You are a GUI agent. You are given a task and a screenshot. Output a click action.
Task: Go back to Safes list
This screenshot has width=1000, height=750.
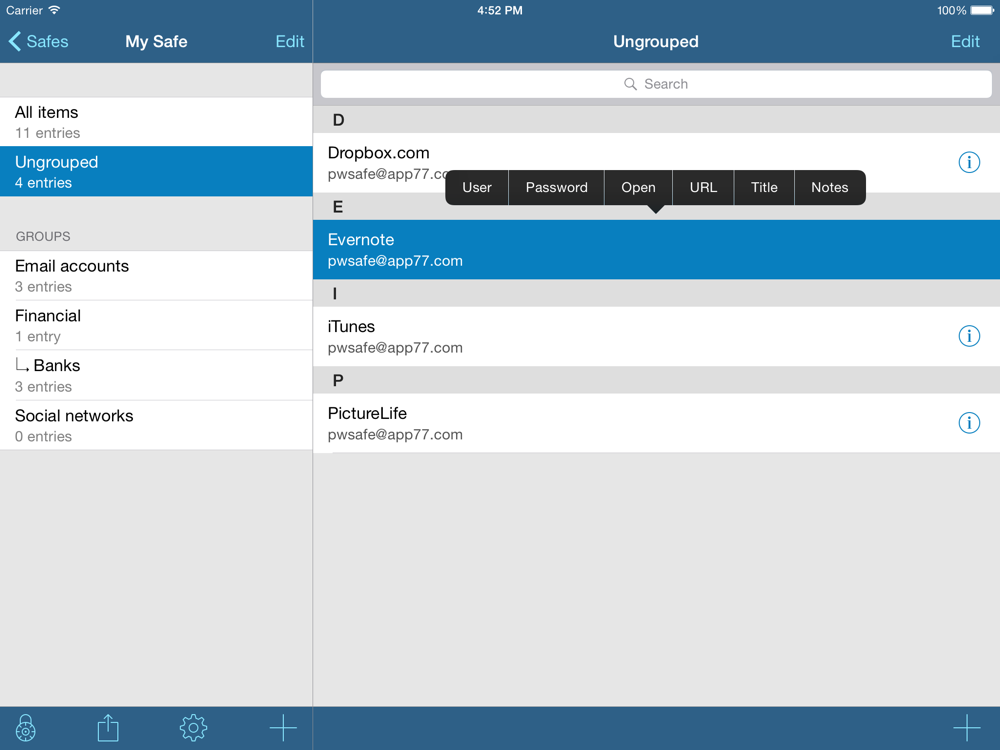coord(38,41)
